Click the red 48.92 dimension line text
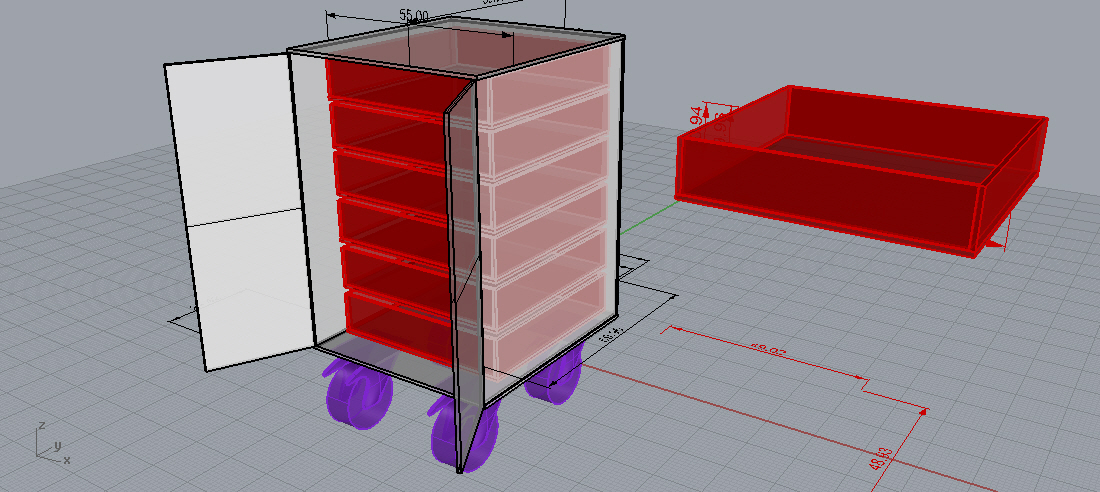 click(768, 350)
